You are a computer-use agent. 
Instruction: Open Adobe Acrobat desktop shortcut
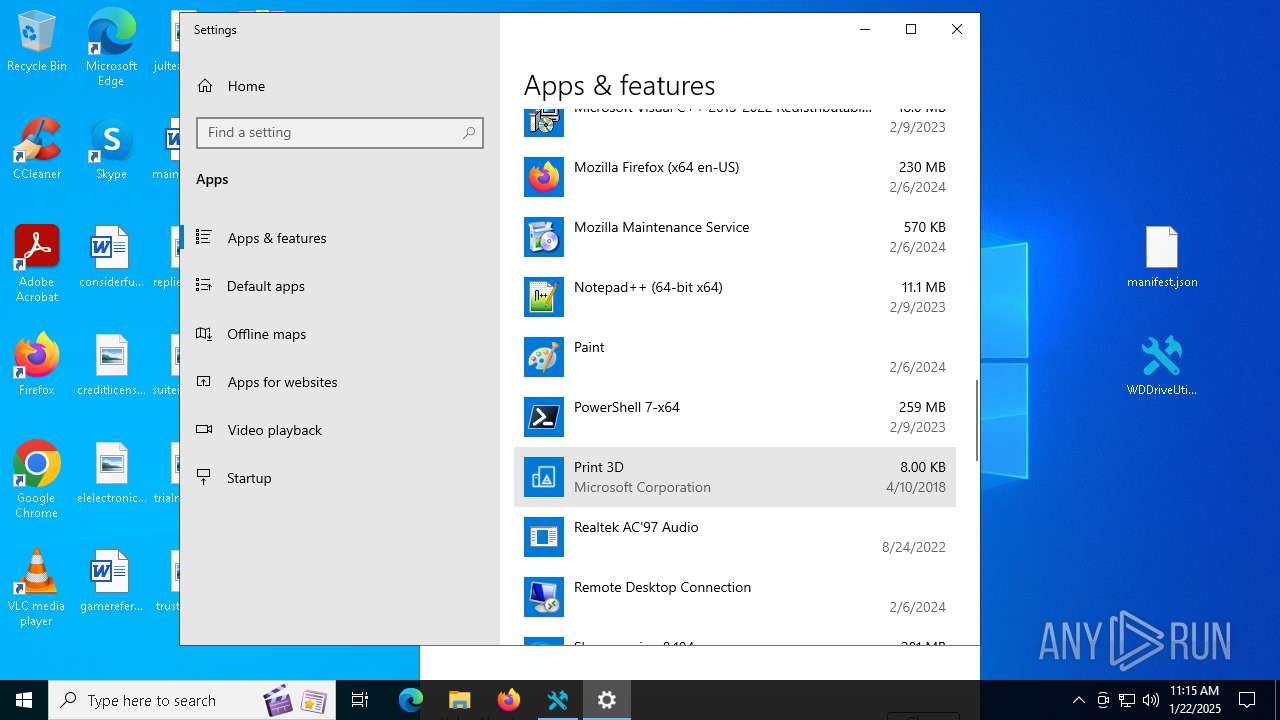tap(36, 263)
